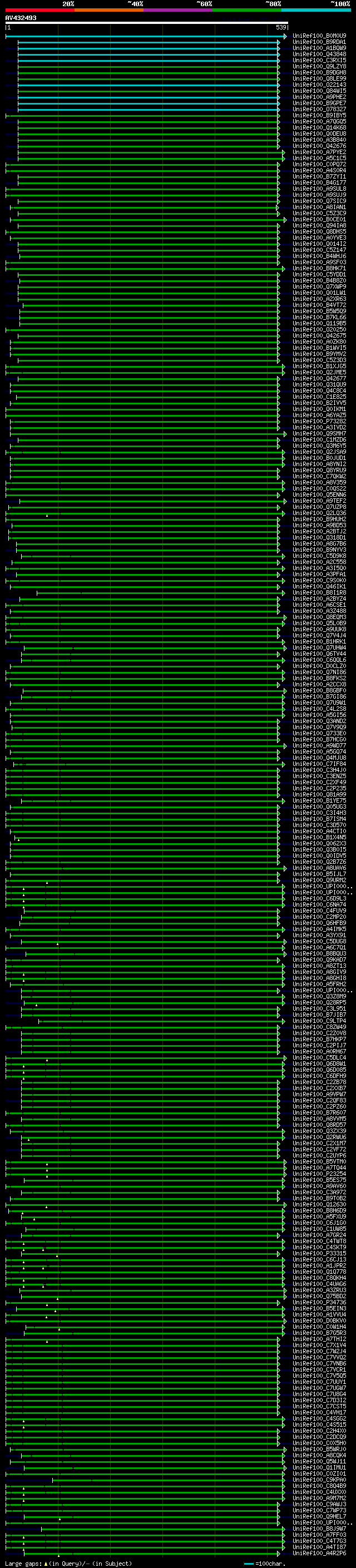Image resolution: width=356 pixels, height=1568 pixels.
Task: Click the red ~20% identity legend segment
Action: click(40, 10)
